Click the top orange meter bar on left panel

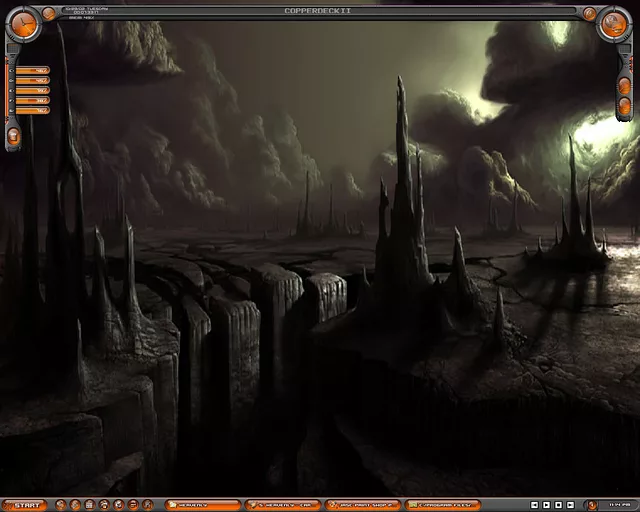[32, 70]
